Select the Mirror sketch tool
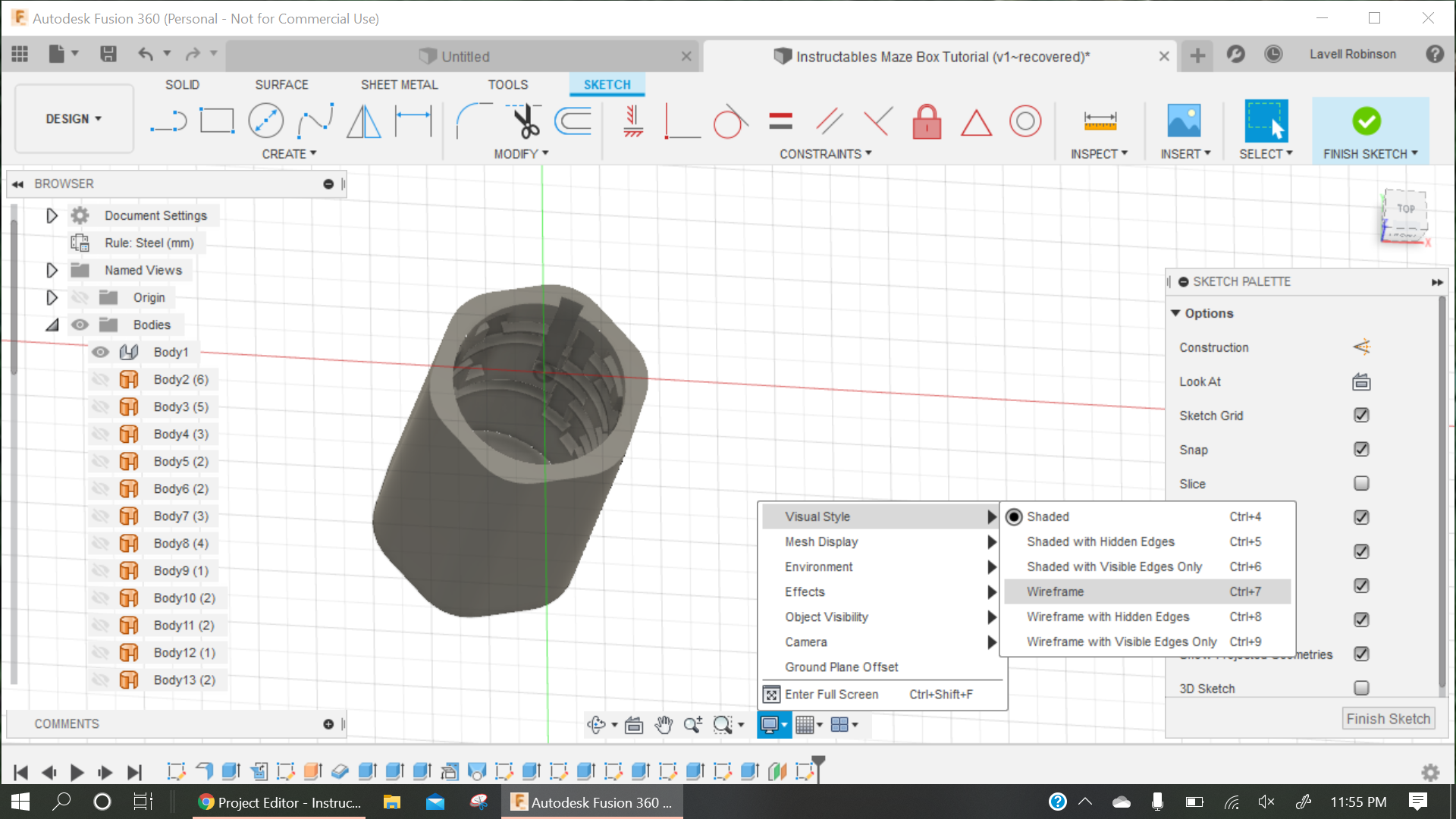This screenshot has height=819, width=1456. pyautogui.click(x=364, y=121)
